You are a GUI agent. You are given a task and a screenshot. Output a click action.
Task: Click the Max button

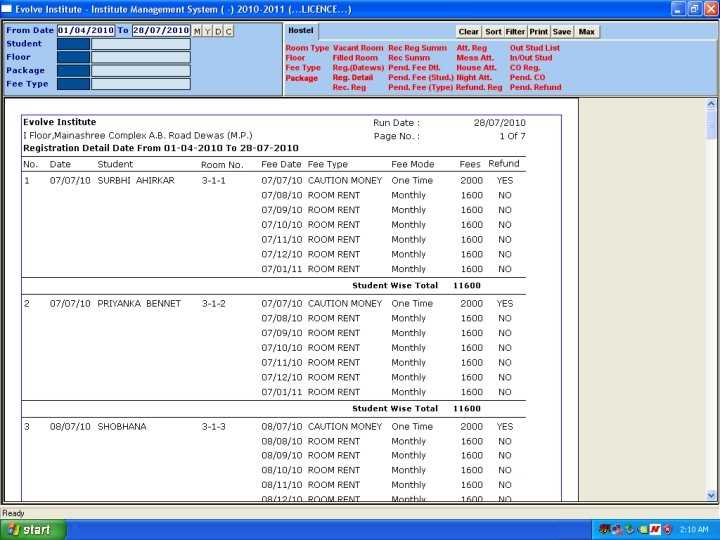coord(587,32)
